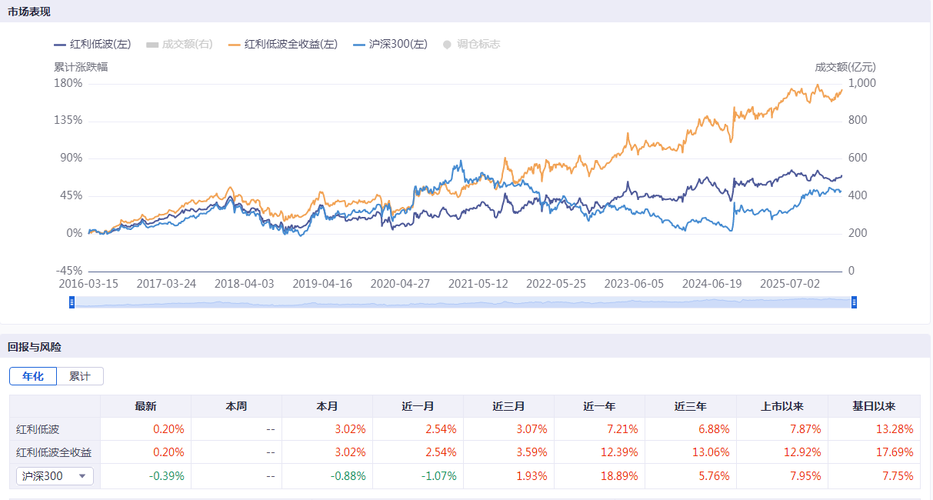Select the 红利低波 row label in the table
Viewport: 933px width, 500px height.
point(37,429)
